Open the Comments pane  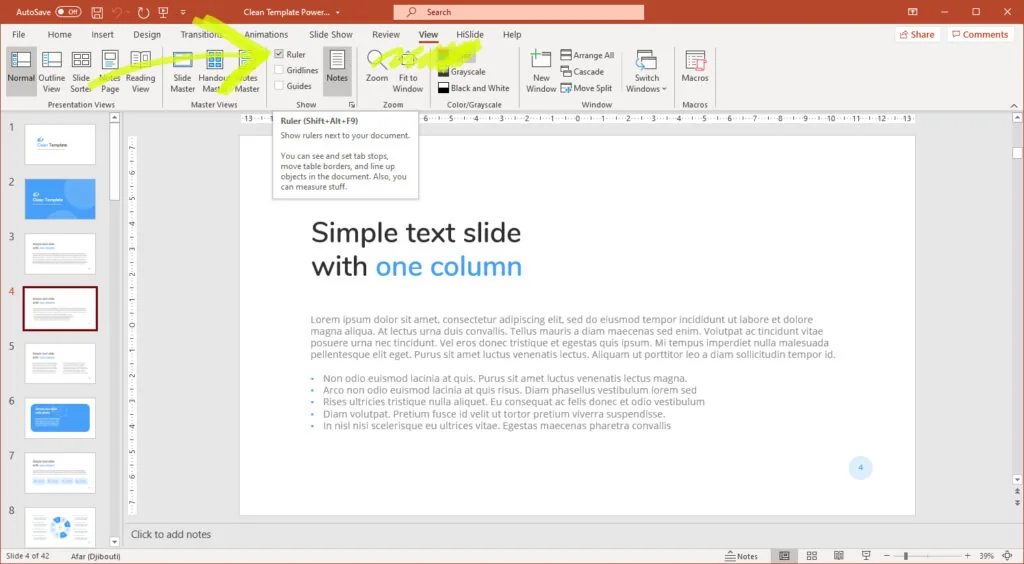(x=980, y=35)
